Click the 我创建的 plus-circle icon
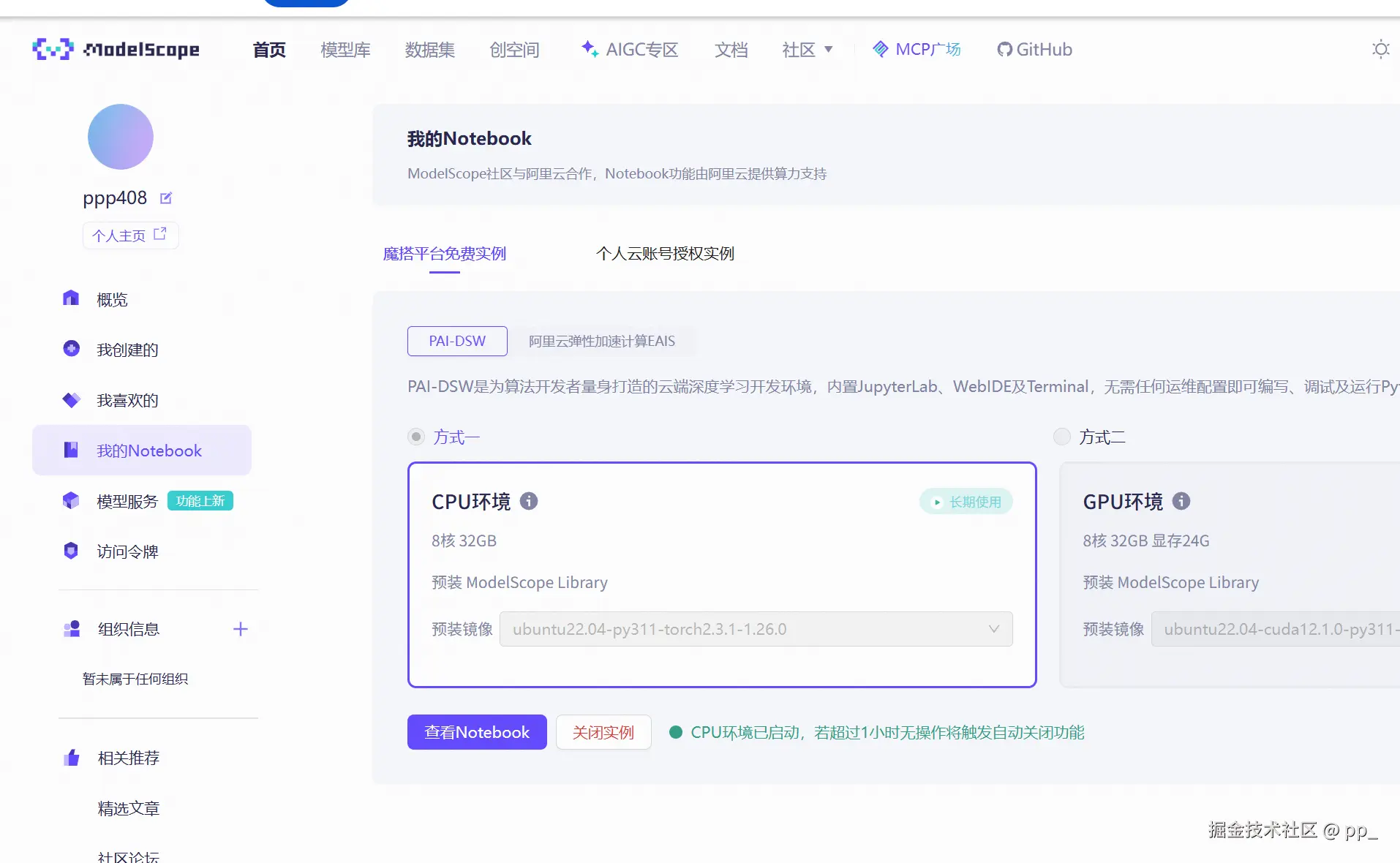Viewport: 1400px width, 863px height. 71,349
